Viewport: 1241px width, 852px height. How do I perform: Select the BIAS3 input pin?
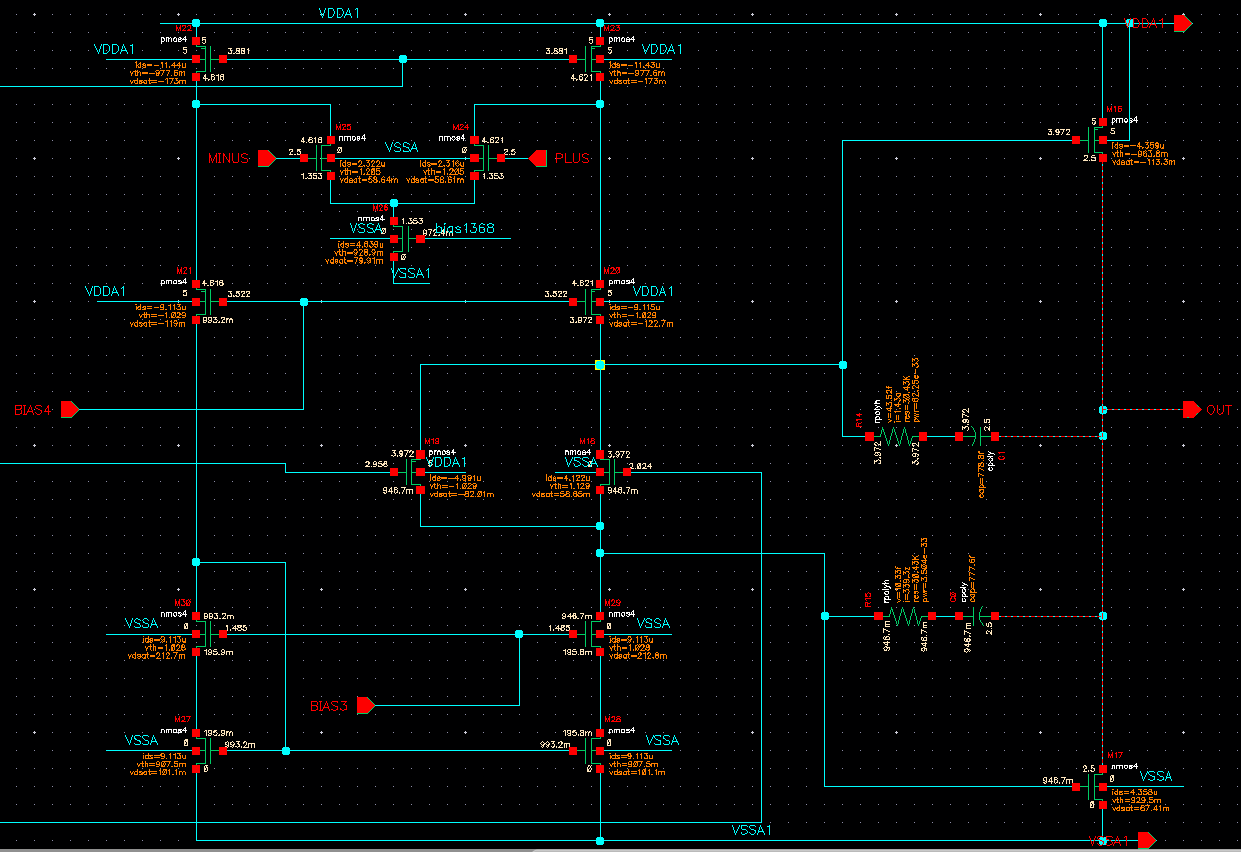pyautogui.click(x=365, y=706)
